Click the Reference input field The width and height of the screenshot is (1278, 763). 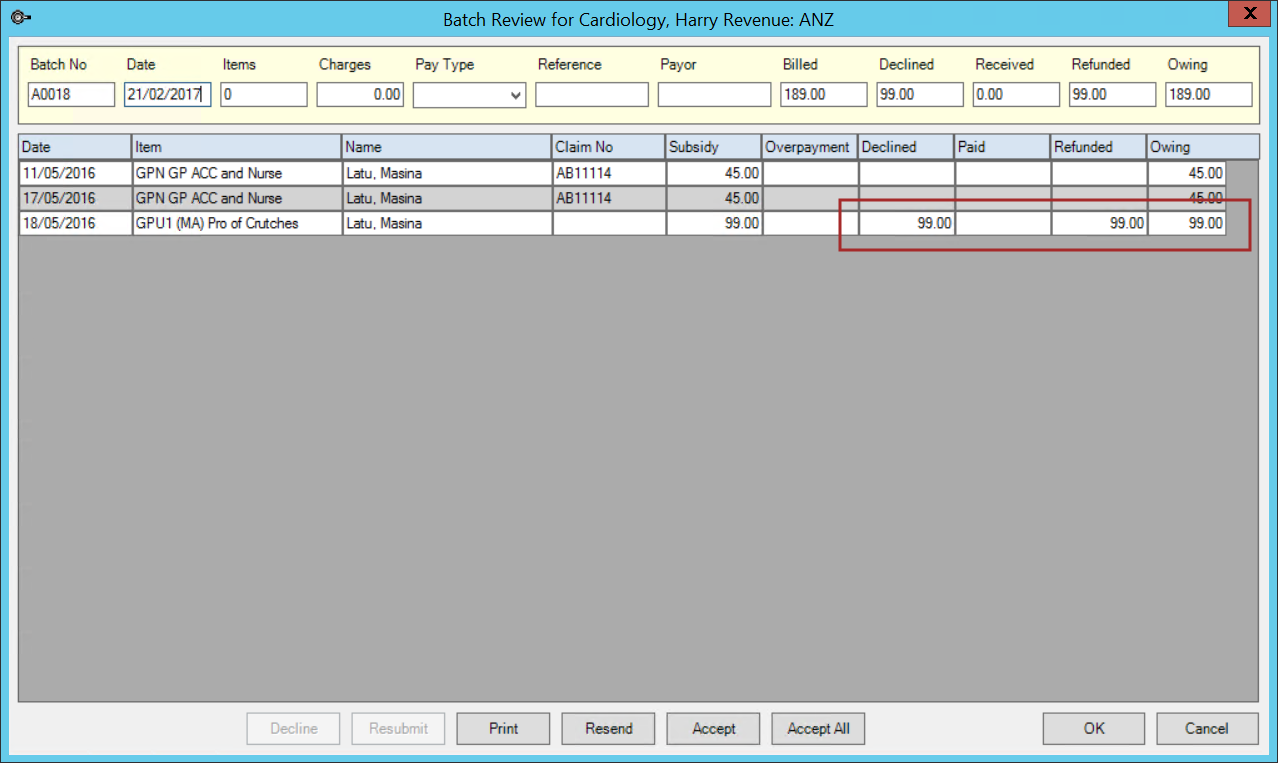592,95
